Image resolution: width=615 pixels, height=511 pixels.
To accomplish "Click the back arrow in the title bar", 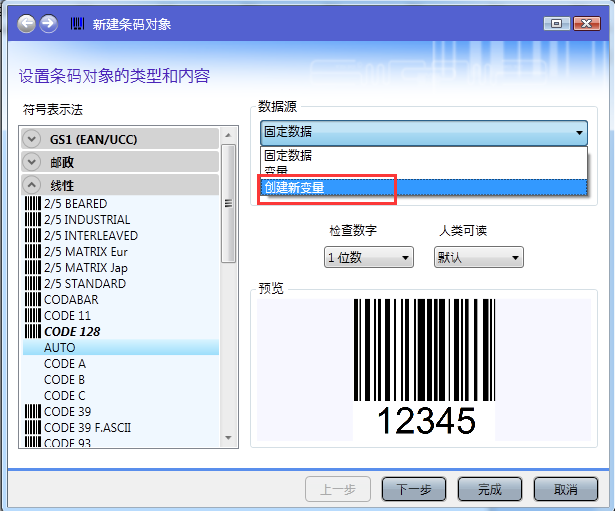I will click(26, 24).
